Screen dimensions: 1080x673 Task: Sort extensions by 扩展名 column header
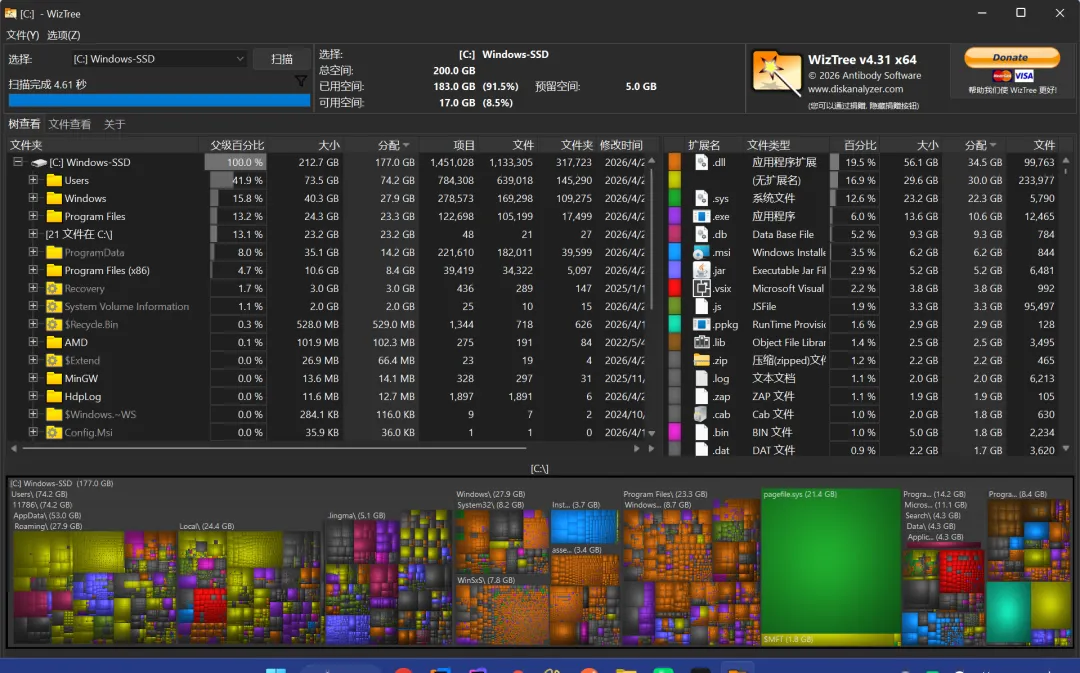pos(704,145)
